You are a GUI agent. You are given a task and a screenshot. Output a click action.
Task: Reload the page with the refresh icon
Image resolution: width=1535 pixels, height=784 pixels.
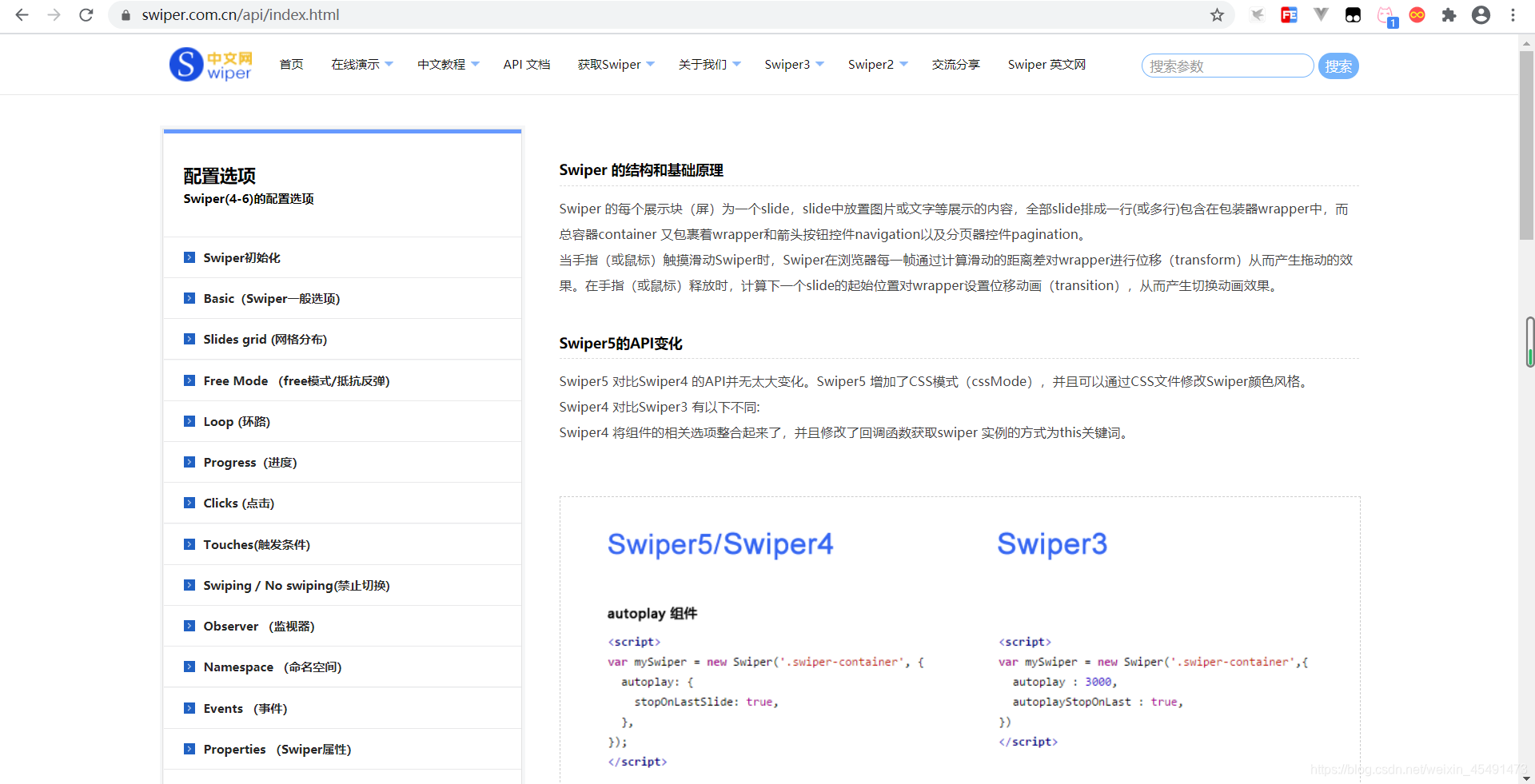86,14
